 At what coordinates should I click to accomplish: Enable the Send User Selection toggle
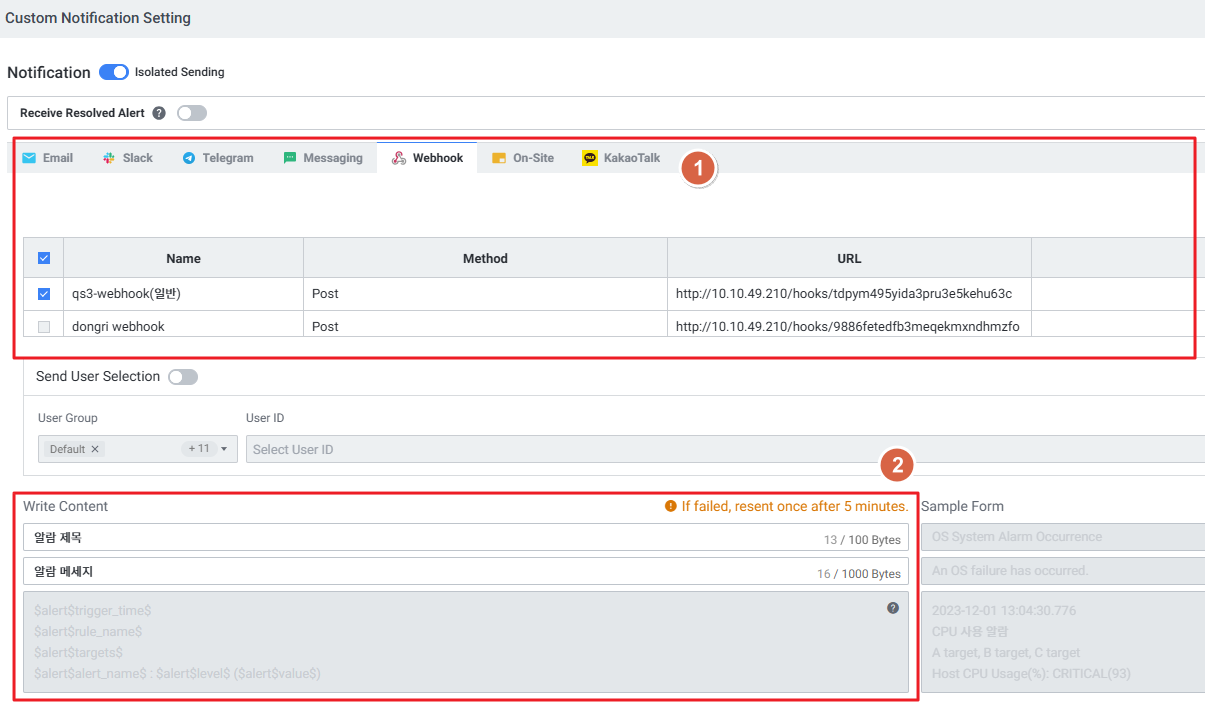[183, 377]
